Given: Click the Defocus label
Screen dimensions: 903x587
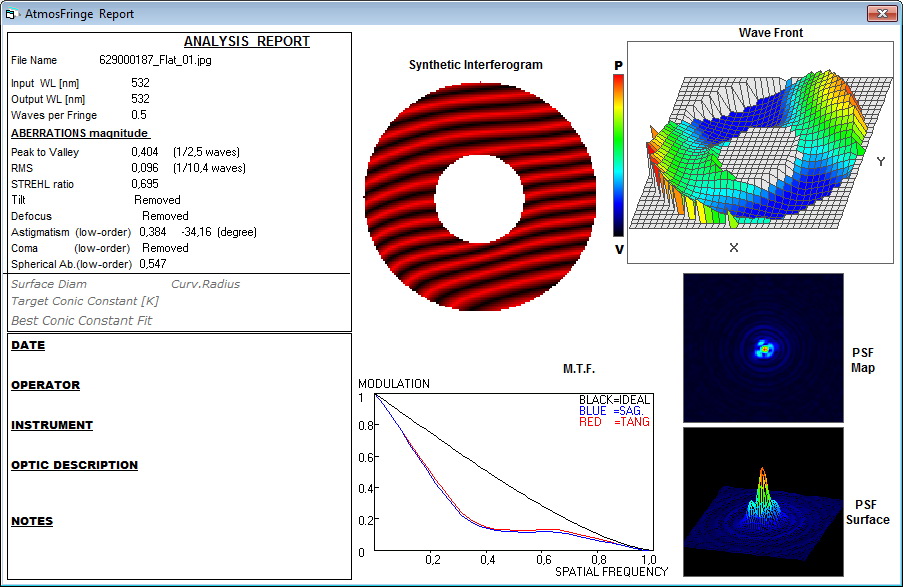Looking at the screenshot, I should click(x=31, y=216).
